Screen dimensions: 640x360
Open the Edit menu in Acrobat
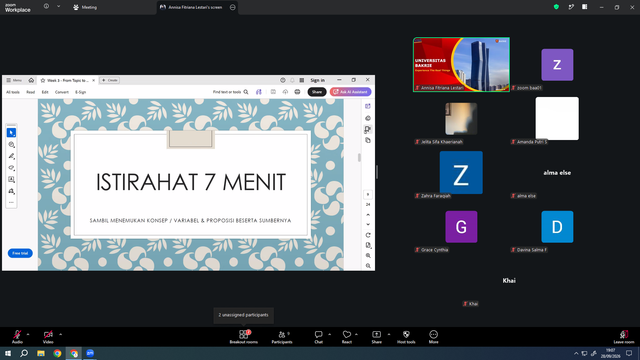pyautogui.click(x=45, y=92)
